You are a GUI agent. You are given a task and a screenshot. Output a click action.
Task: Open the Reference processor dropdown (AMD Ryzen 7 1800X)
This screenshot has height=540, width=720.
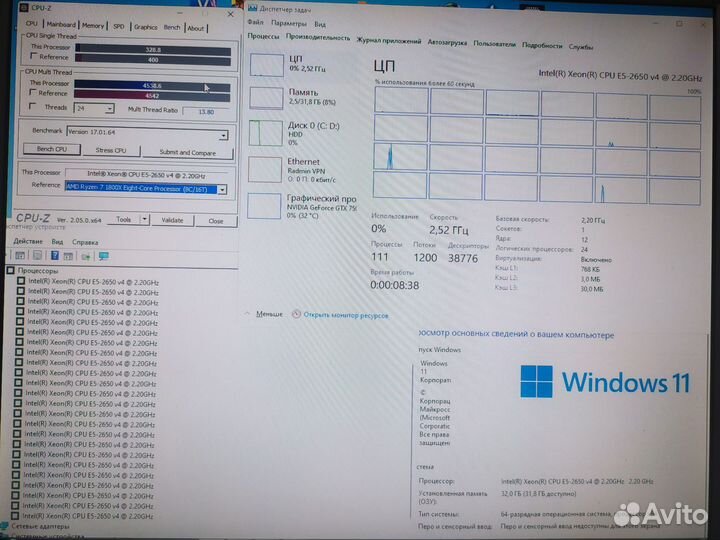[222, 189]
